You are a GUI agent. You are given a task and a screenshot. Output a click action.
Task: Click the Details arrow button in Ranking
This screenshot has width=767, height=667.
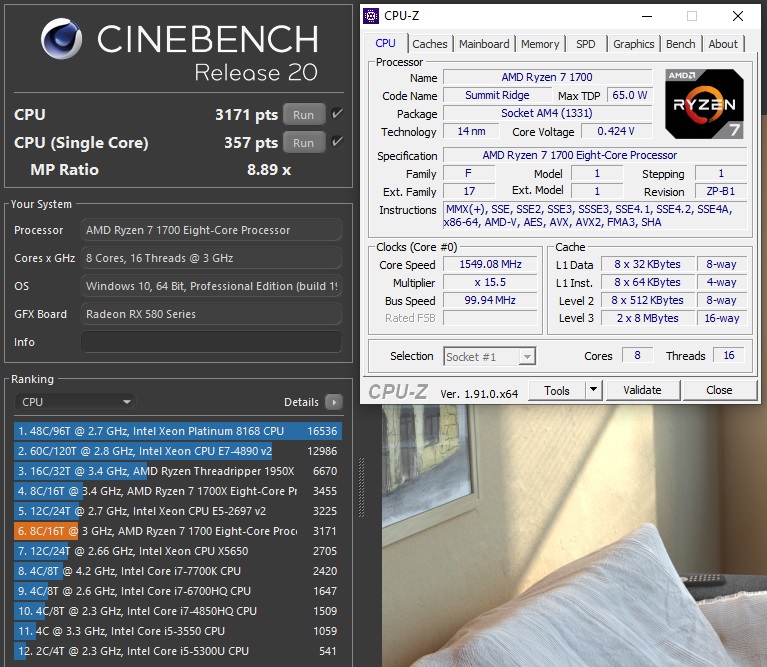334,402
